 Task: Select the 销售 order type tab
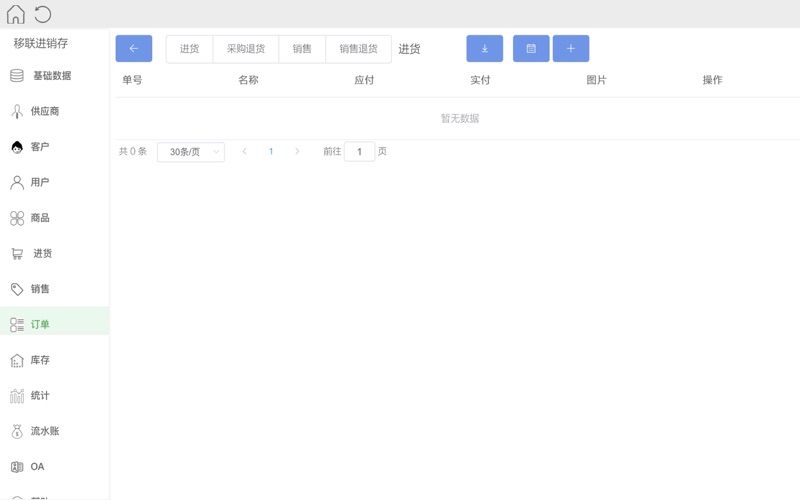(x=302, y=49)
